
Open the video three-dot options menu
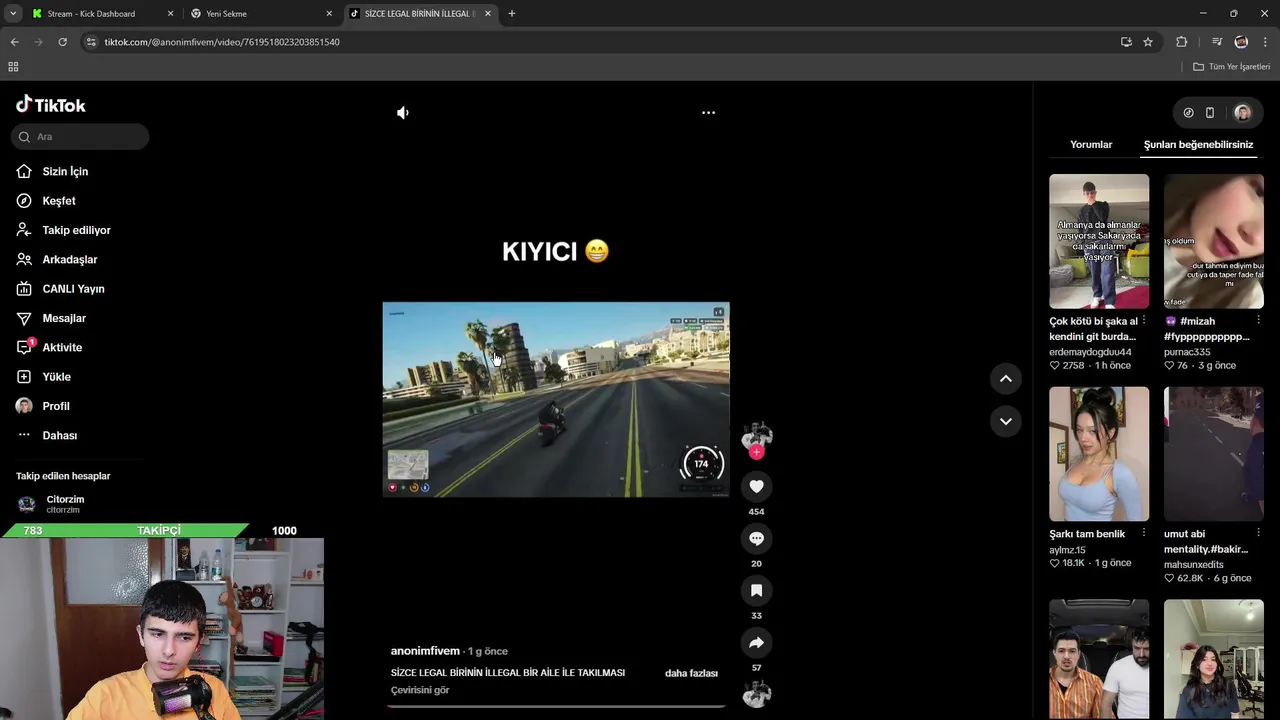pos(708,113)
